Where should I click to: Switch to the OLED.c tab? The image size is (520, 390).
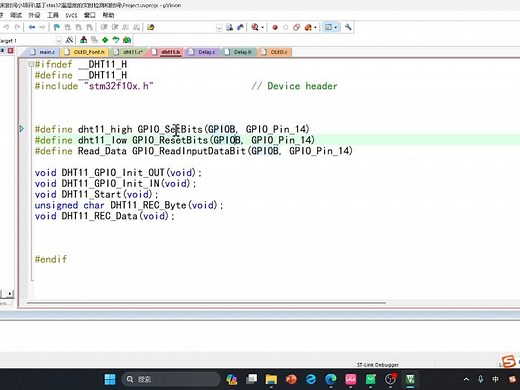pos(275,52)
